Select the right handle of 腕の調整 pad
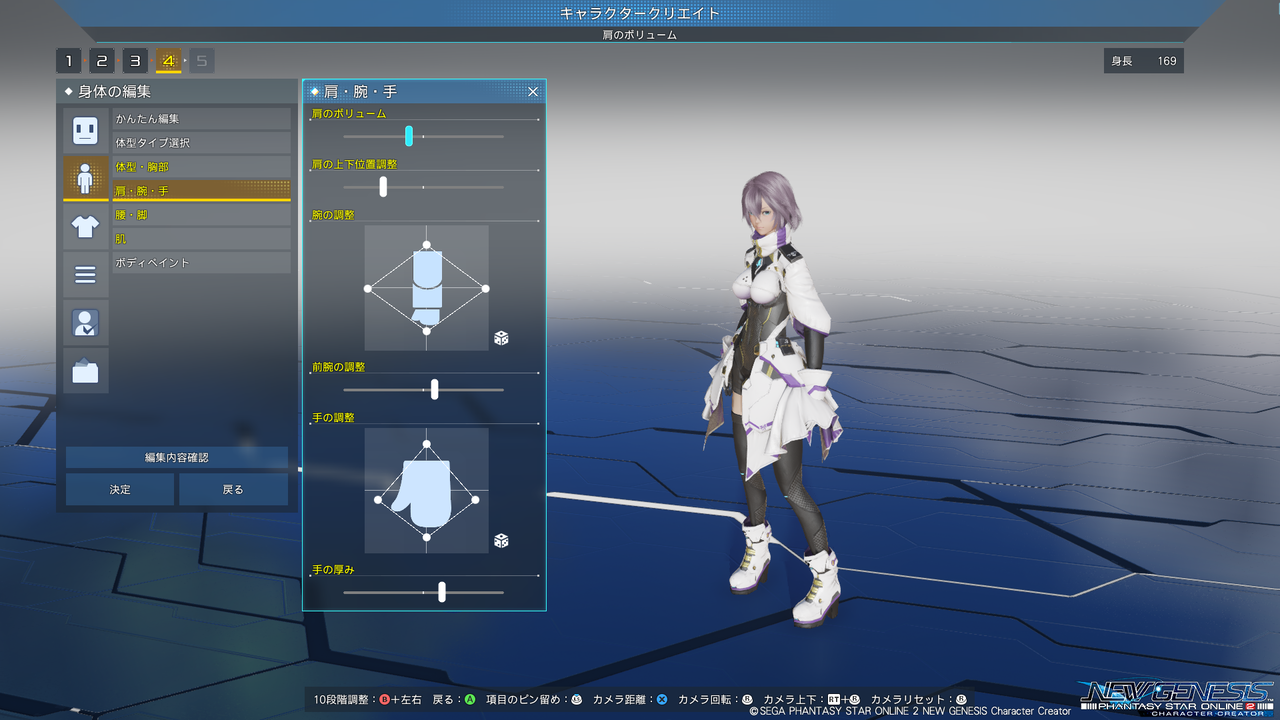The height and width of the screenshot is (720, 1280). pos(486,288)
